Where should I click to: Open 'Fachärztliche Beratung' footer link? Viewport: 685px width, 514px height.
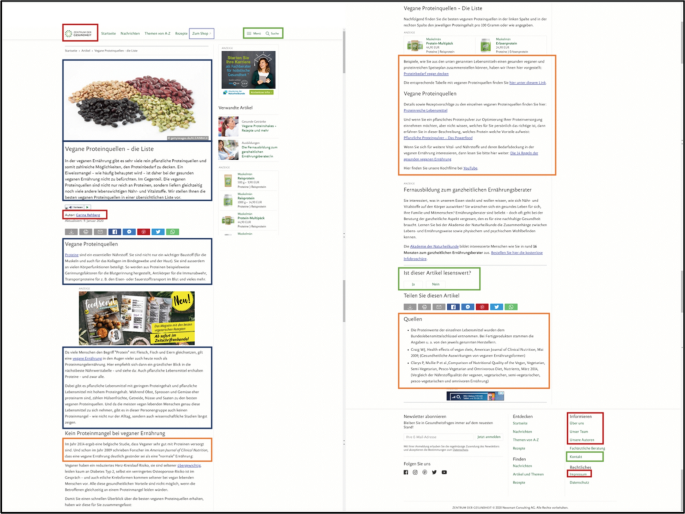click(587, 448)
